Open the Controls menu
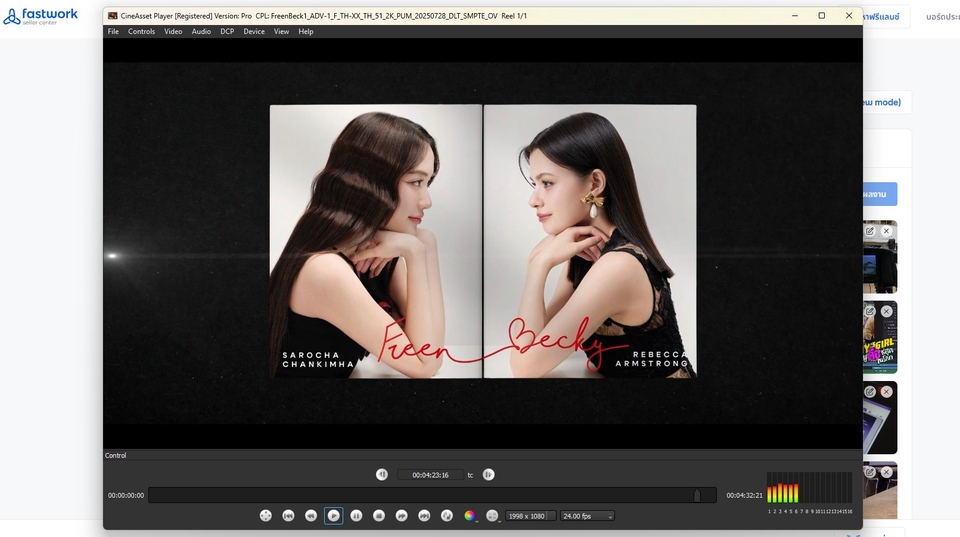 coord(141,31)
